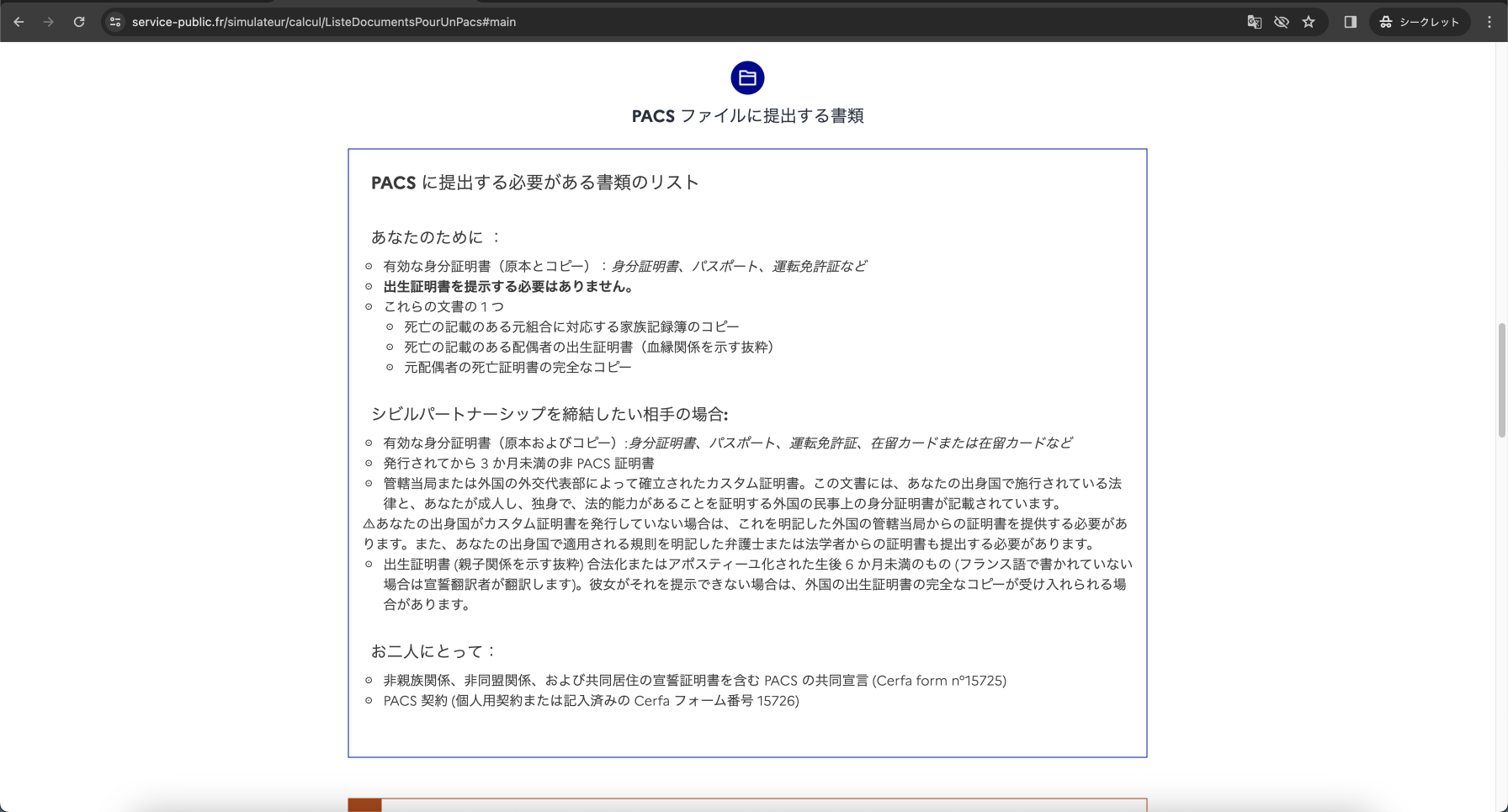1508x812 pixels.
Task: Open the Google Translate icon
Action: click(1254, 22)
